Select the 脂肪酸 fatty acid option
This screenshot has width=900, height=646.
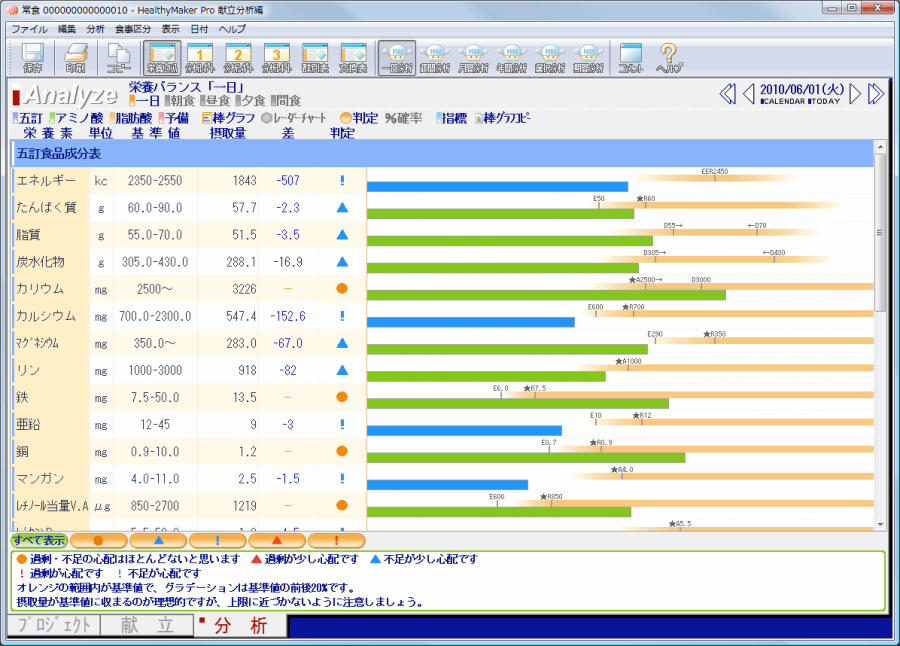click(131, 118)
